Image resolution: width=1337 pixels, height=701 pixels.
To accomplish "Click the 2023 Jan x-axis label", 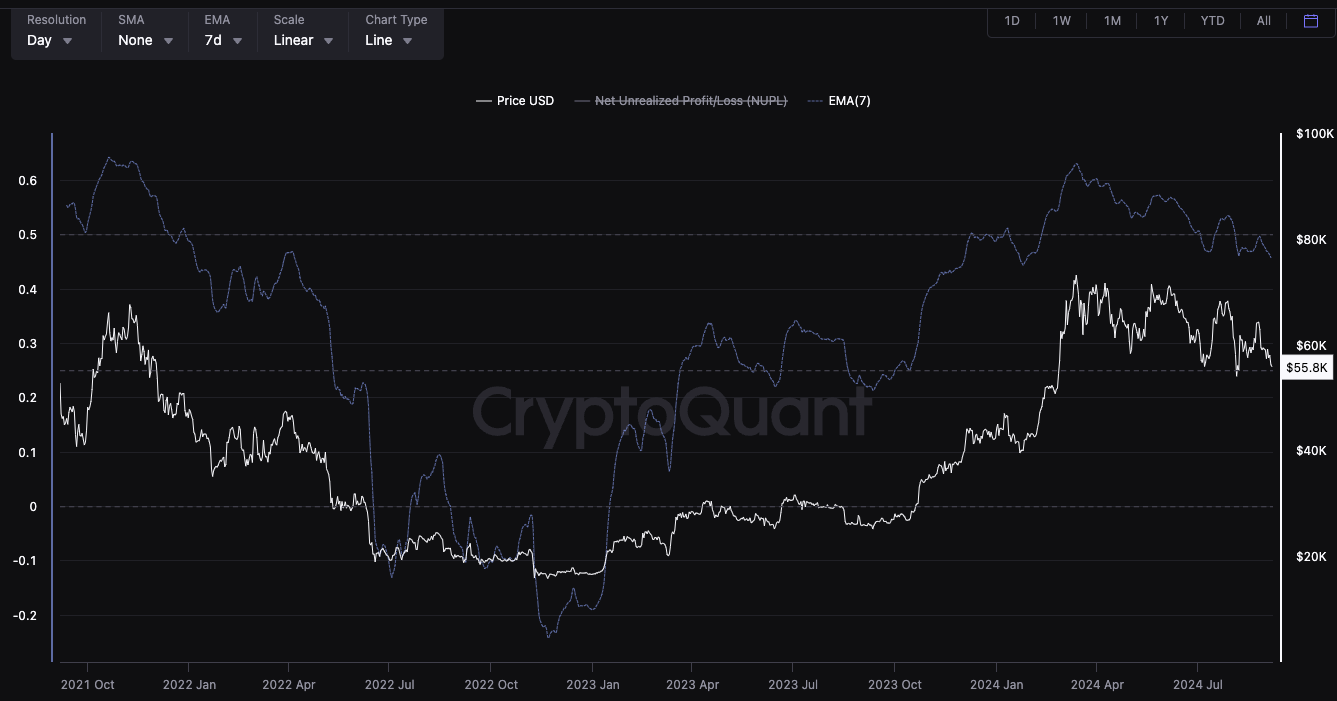I will coord(593,685).
